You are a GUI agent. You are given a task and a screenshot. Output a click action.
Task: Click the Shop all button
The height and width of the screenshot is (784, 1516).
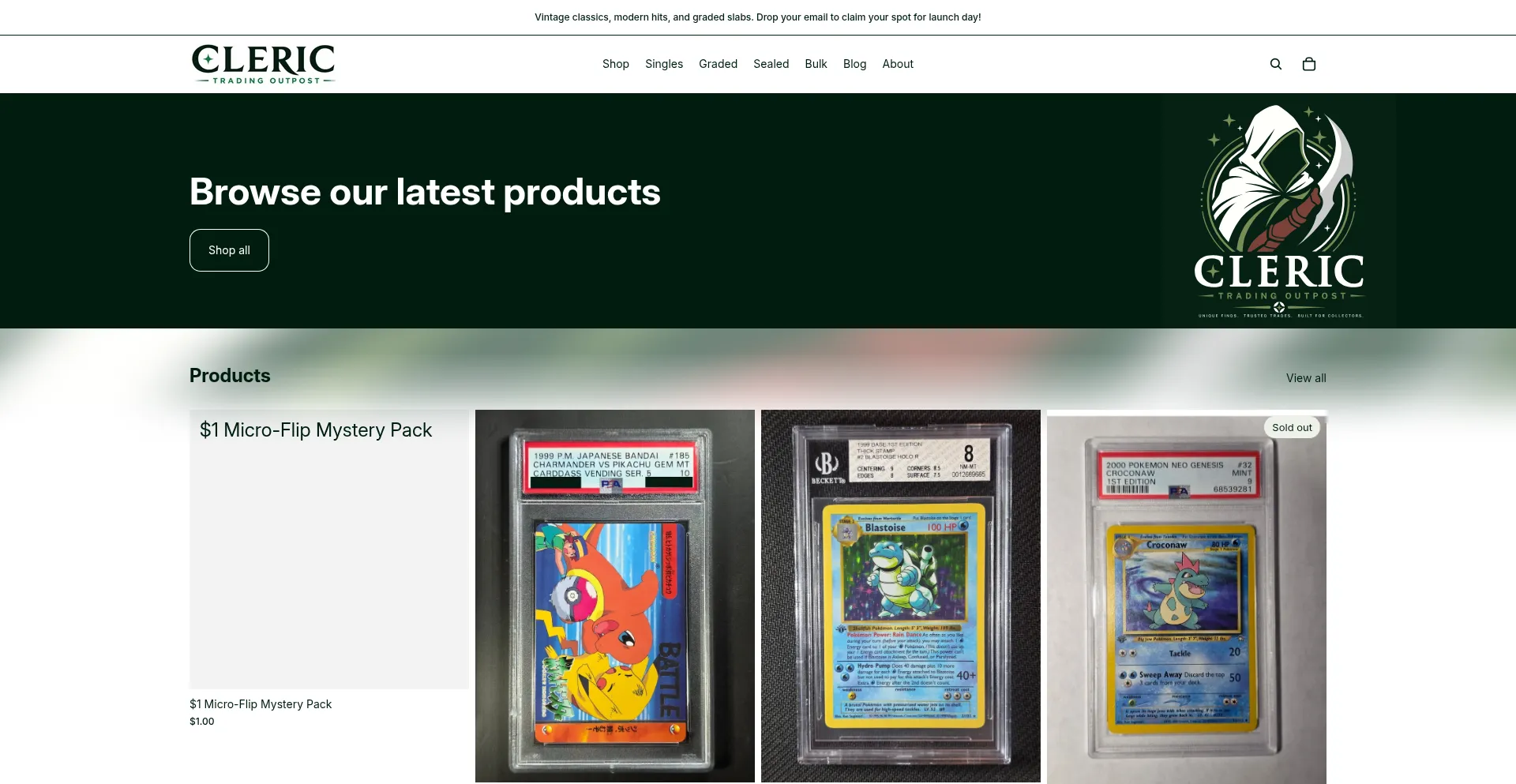click(229, 250)
